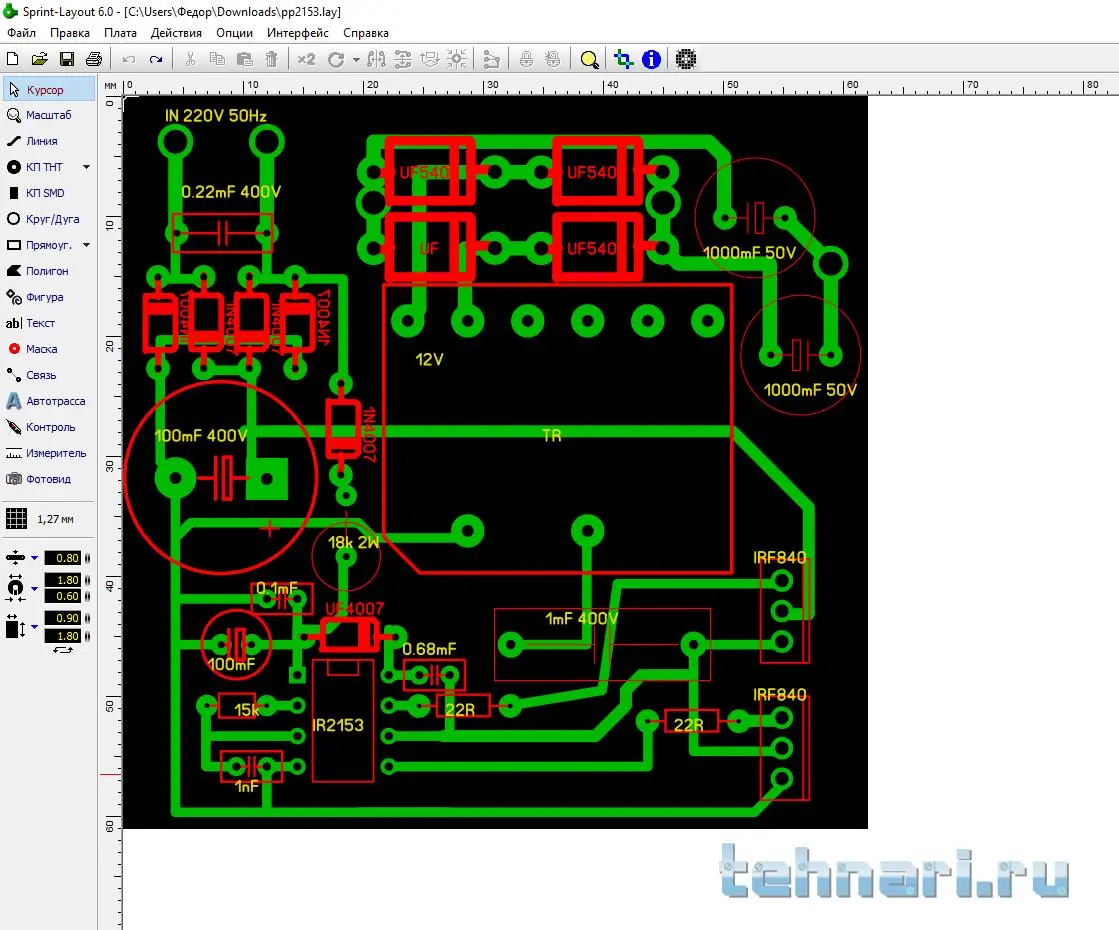Click the track width 0.80 value field
The width and height of the screenshot is (1119, 930).
coord(64,558)
